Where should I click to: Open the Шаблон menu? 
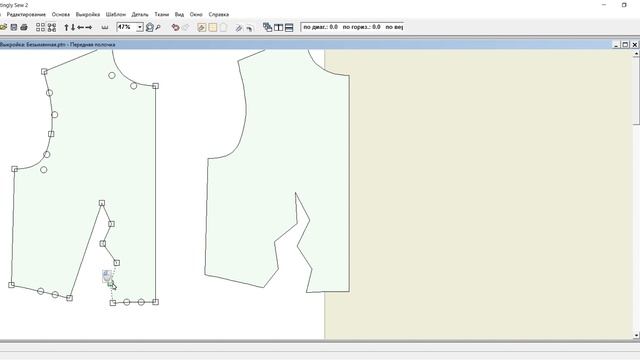pyautogui.click(x=116, y=14)
